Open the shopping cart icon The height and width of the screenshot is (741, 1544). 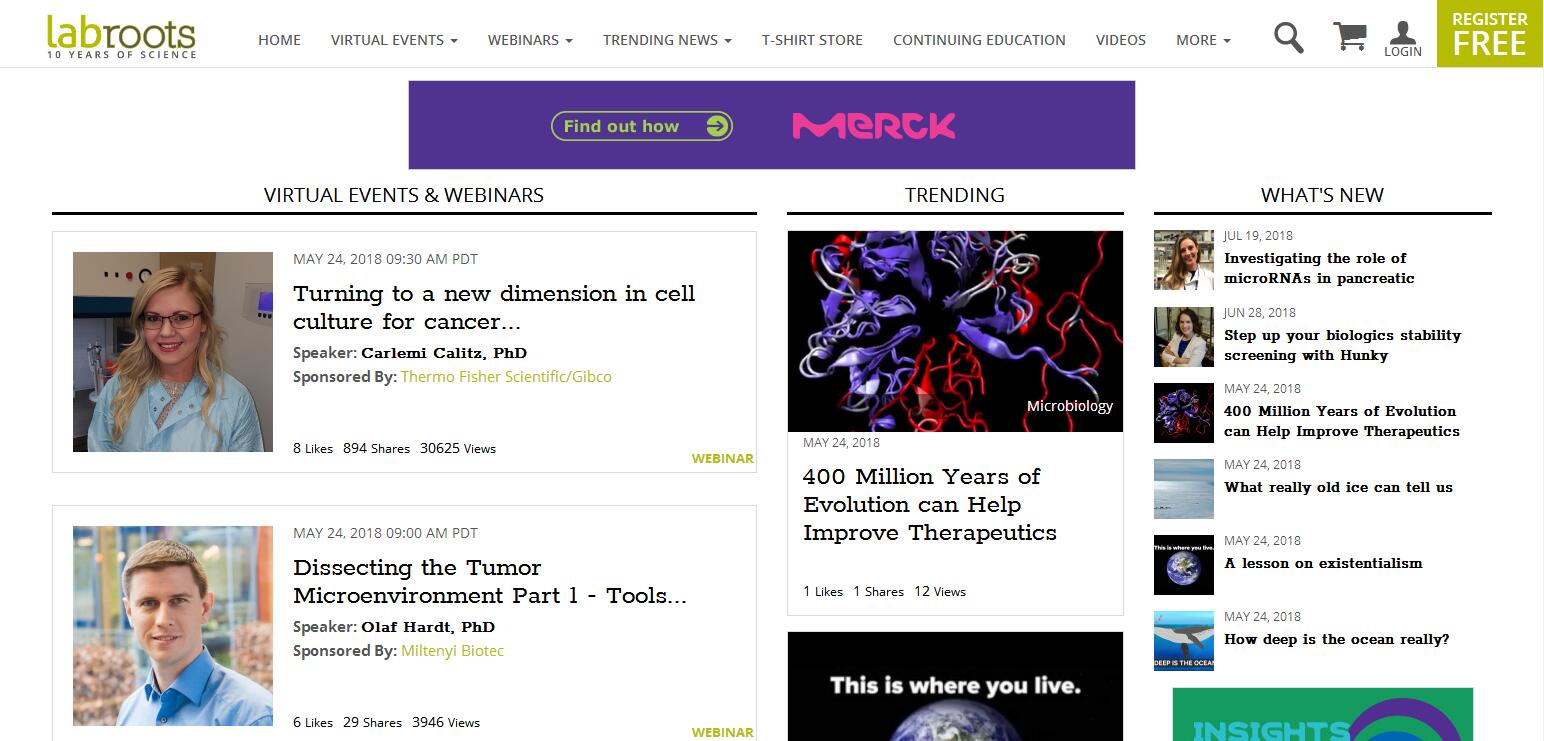1349,37
